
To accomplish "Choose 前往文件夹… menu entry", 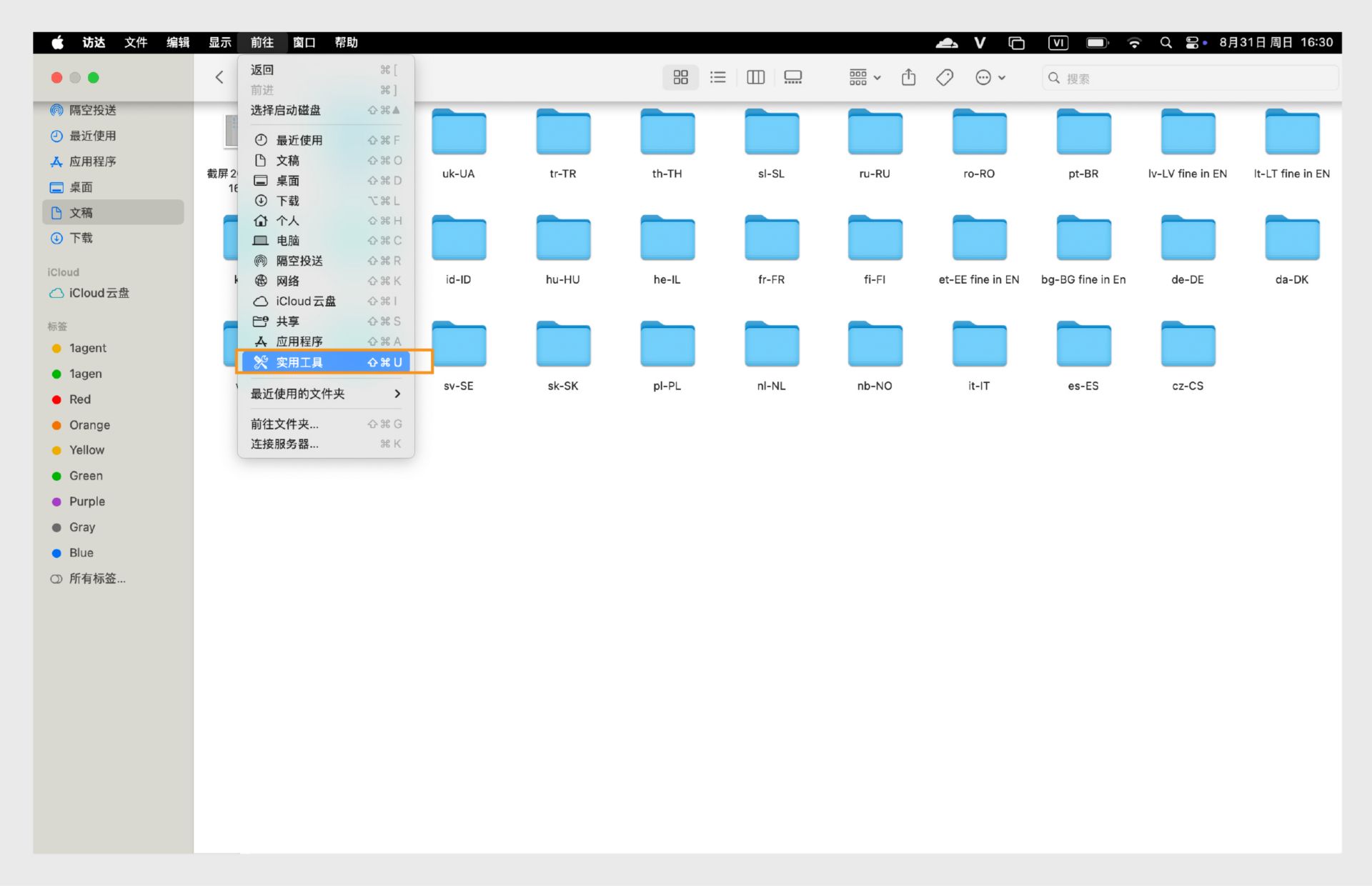I will (x=284, y=424).
